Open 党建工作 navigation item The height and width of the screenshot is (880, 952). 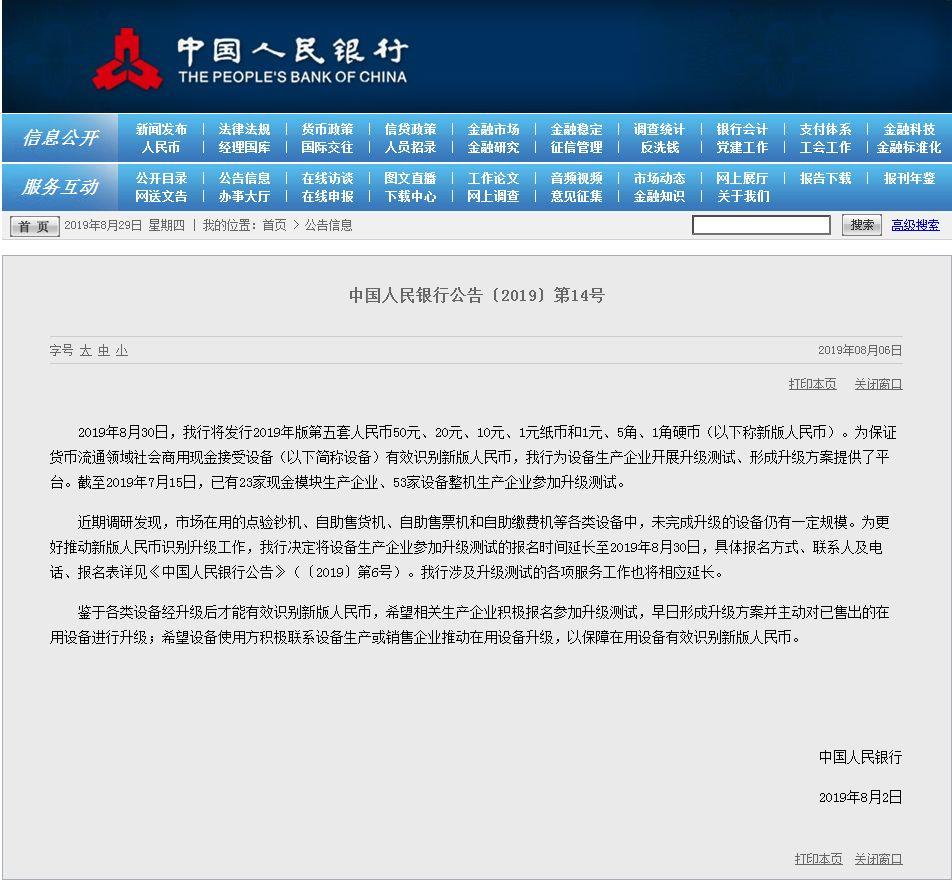point(742,148)
